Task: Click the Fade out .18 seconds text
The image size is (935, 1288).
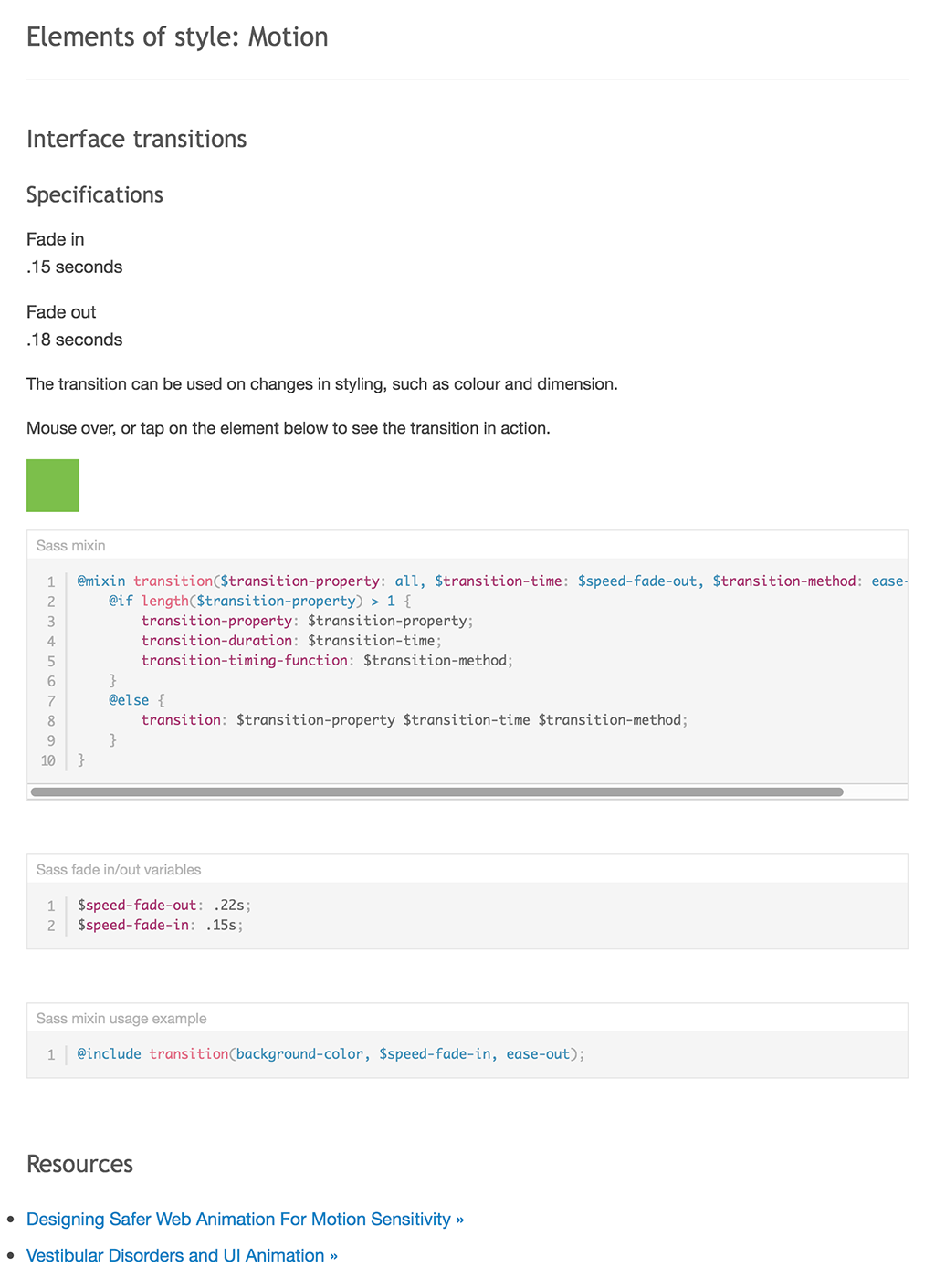Action: (x=74, y=326)
